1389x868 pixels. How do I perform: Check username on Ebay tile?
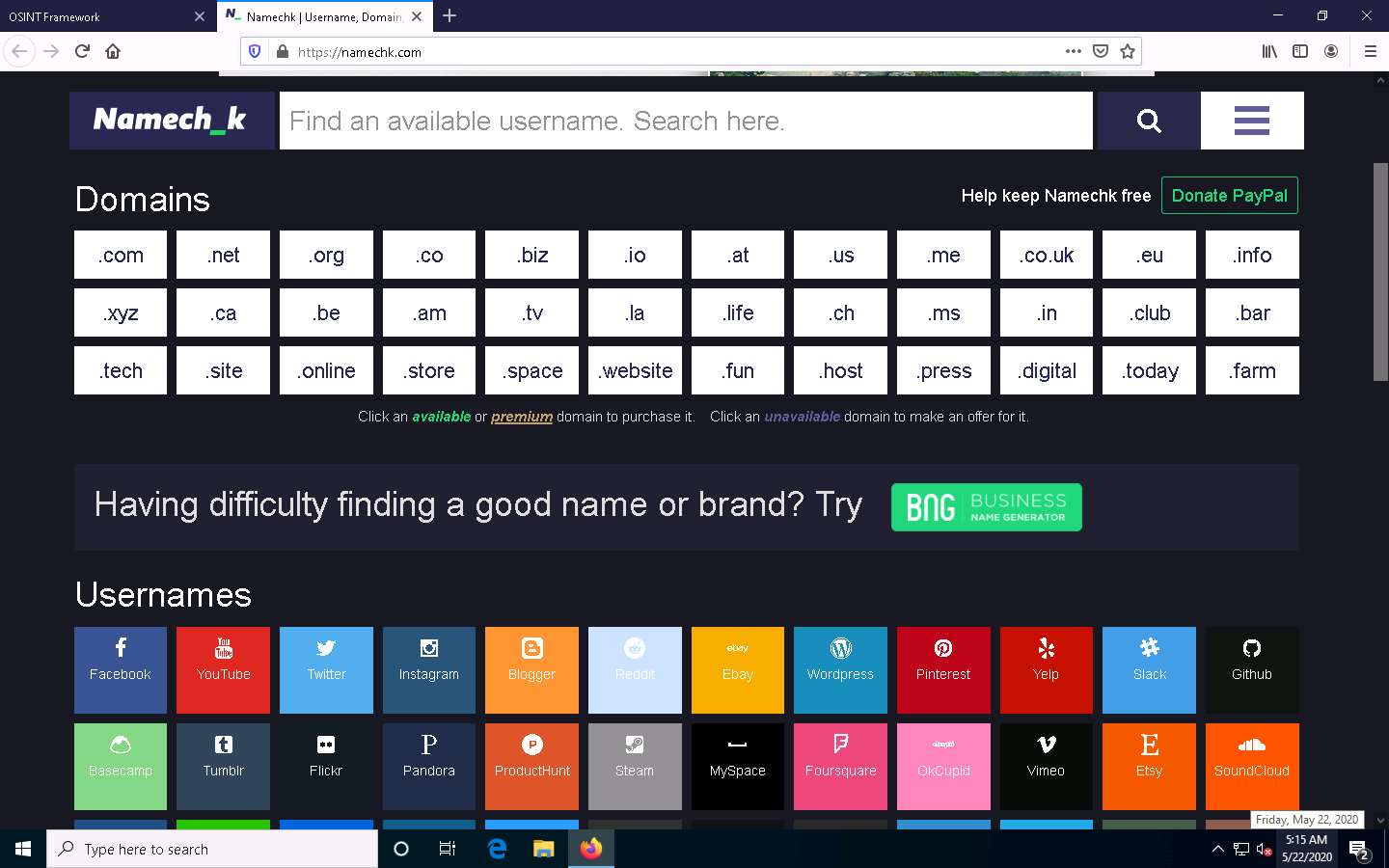coord(738,670)
